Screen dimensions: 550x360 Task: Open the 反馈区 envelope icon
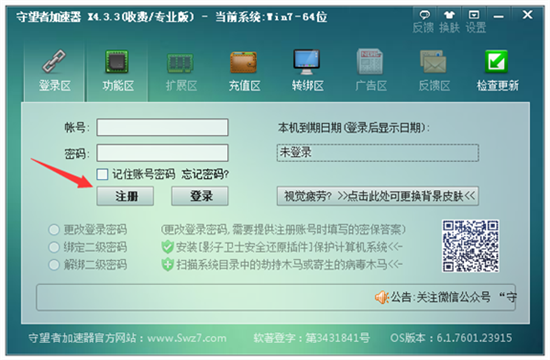point(433,62)
